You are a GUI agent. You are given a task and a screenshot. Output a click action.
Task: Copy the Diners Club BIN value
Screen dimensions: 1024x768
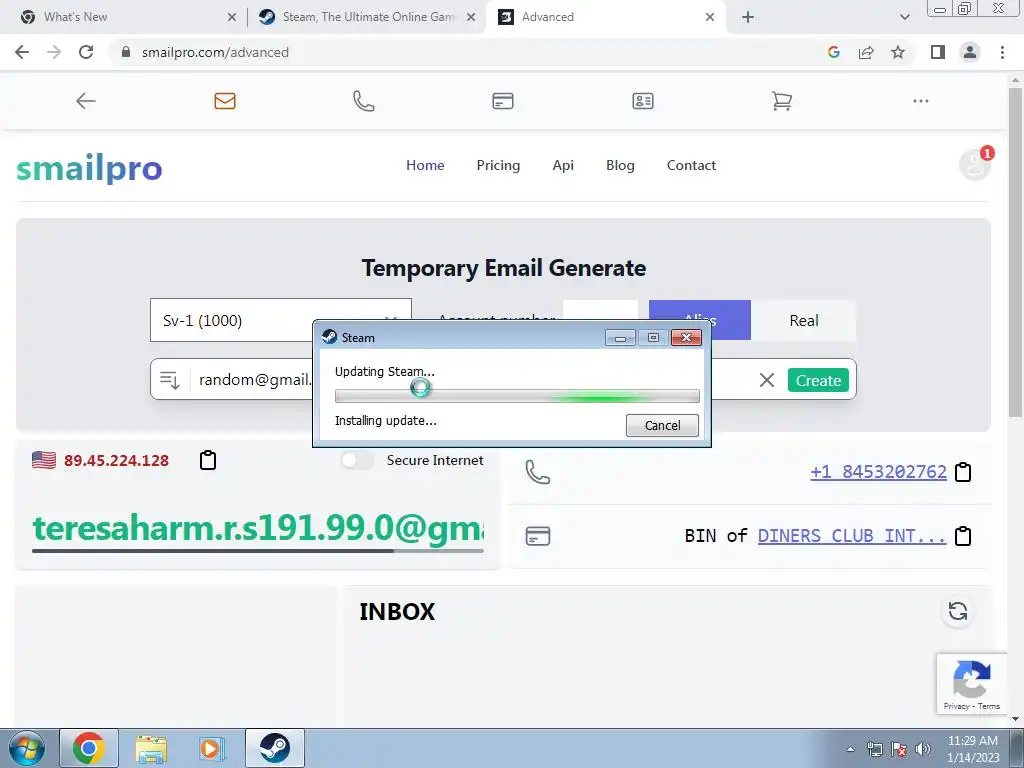pos(963,536)
